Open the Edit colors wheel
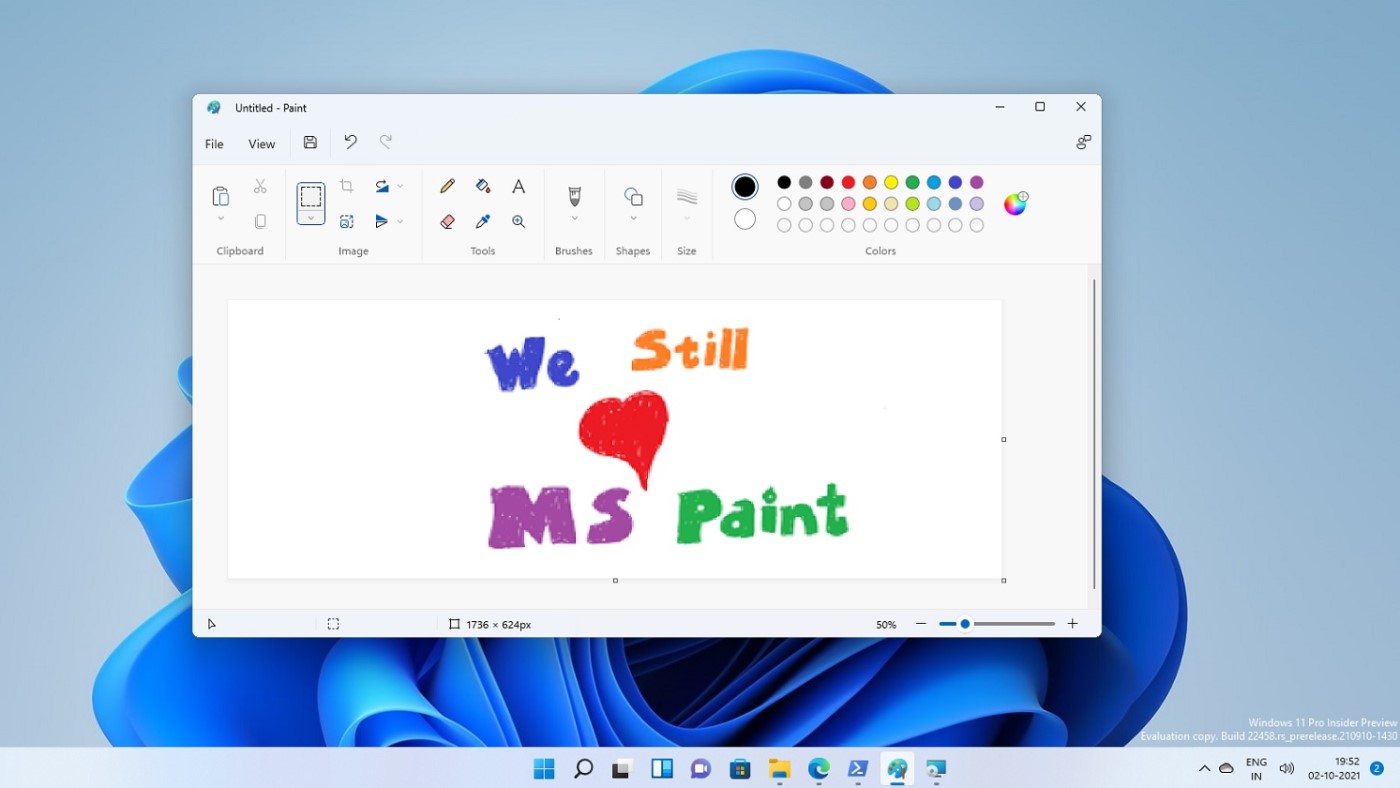The image size is (1400, 788). click(1014, 203)
